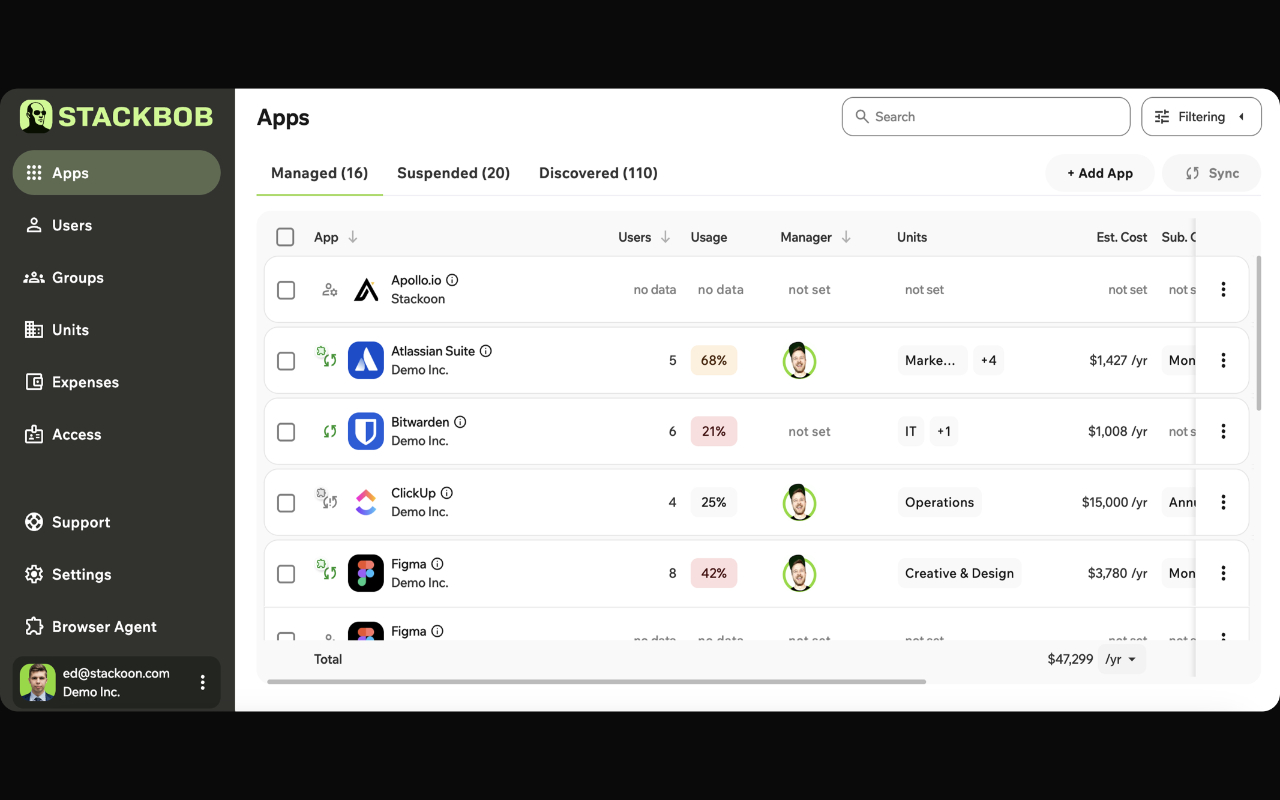Screen dimensions: 1280x800
Task: Click the ed@stackoon.com profile avatar
Action: click(x=38, y=682)
